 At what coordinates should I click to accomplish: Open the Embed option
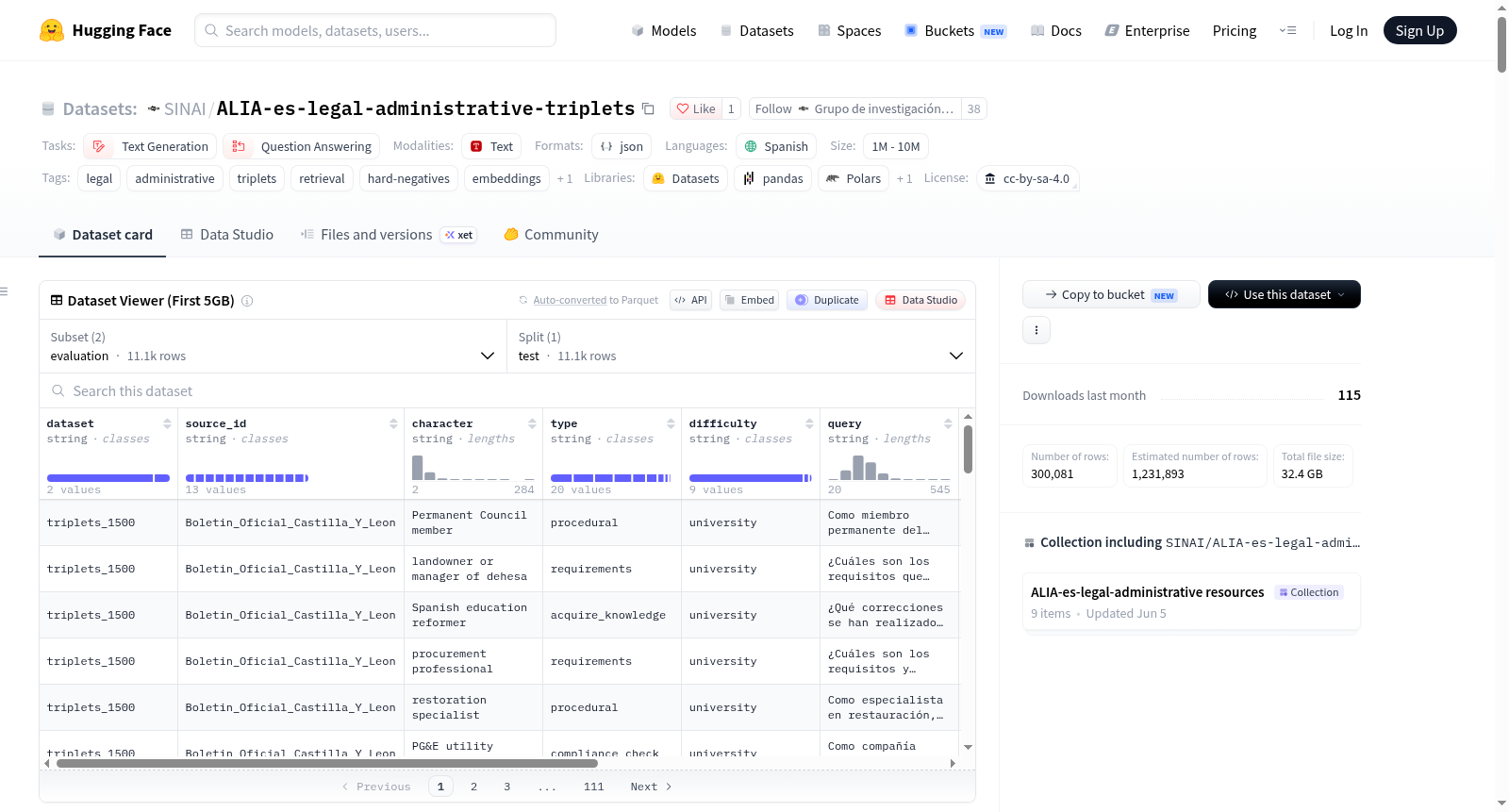(750, 300)
